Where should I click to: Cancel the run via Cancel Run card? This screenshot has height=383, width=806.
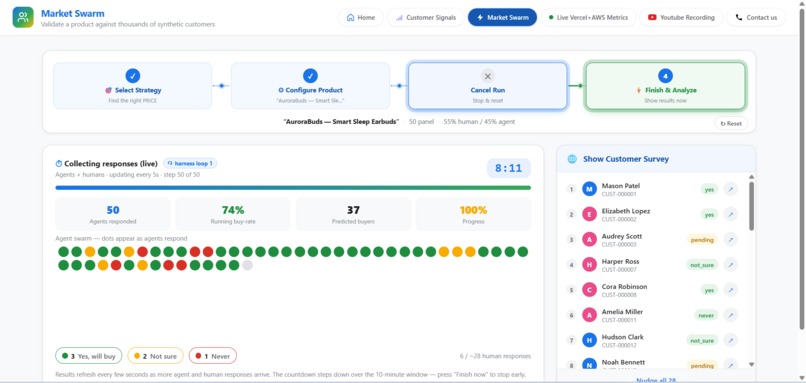(488, 86)
